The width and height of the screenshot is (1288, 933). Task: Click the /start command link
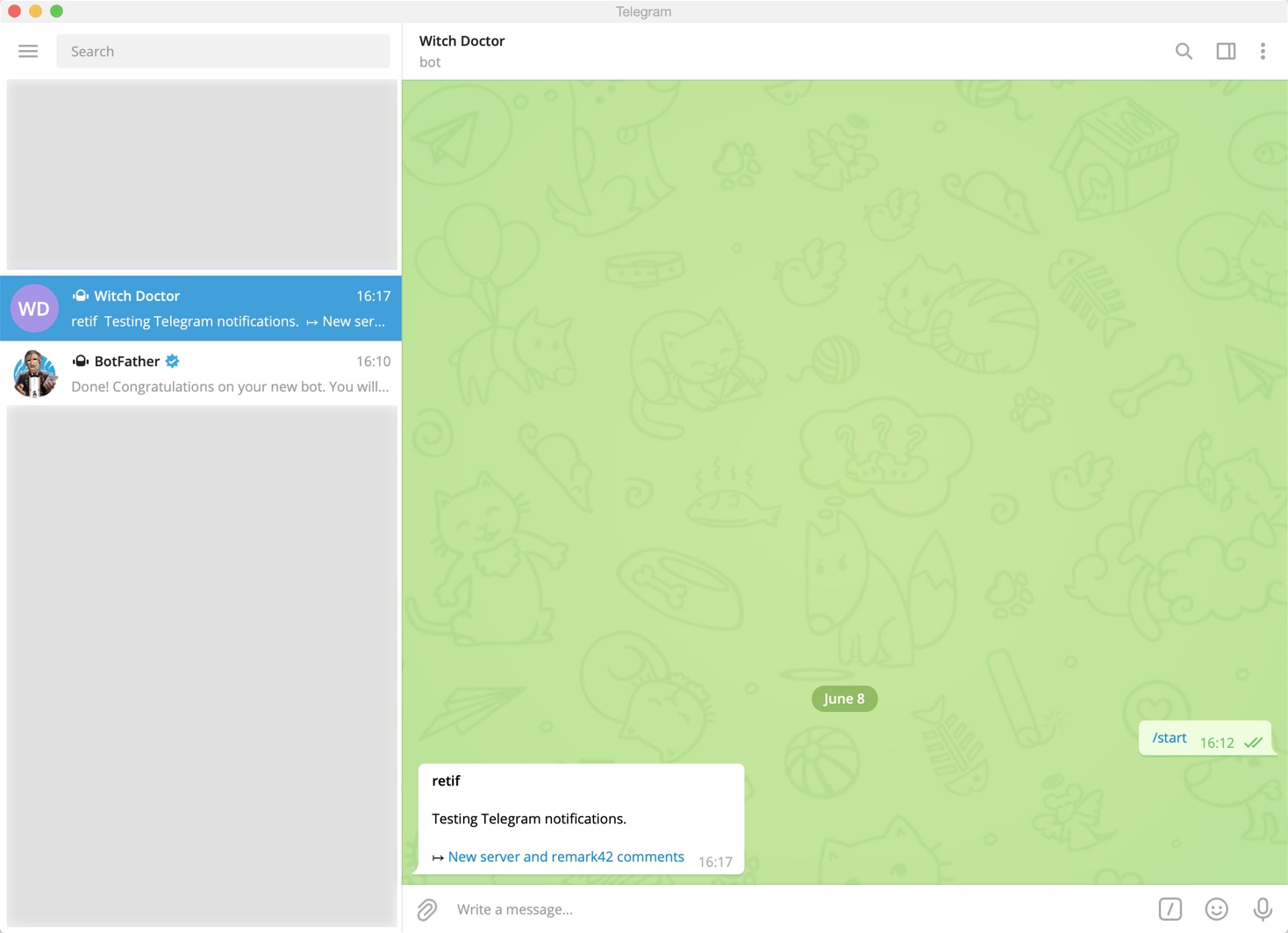pyautogui.click(x=1169, y=737)
